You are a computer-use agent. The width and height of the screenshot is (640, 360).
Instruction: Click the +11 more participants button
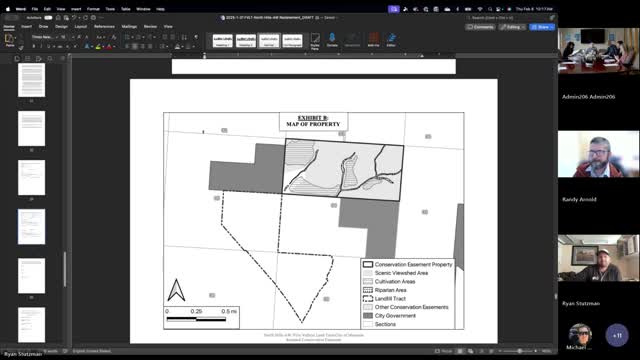(617, 336)
